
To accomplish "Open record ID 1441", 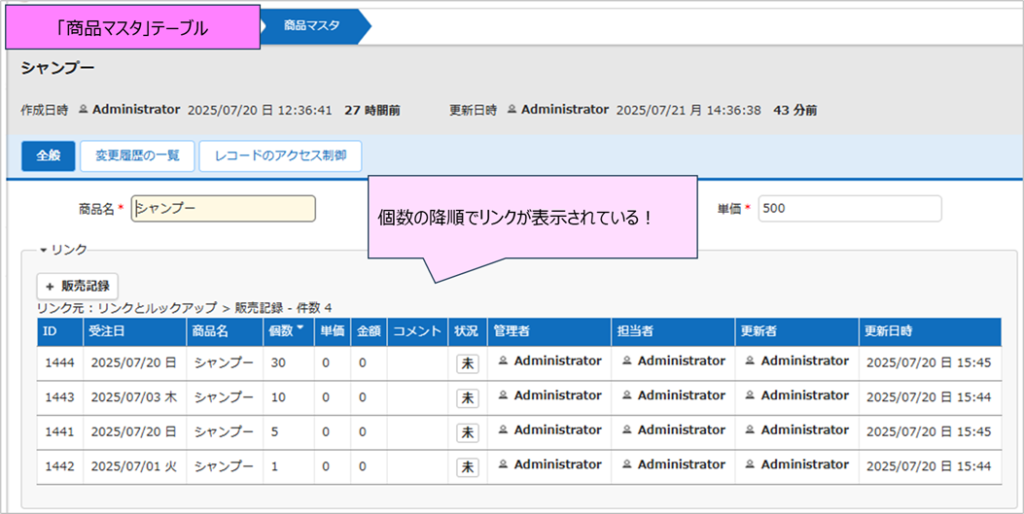I will click(59, 432).
